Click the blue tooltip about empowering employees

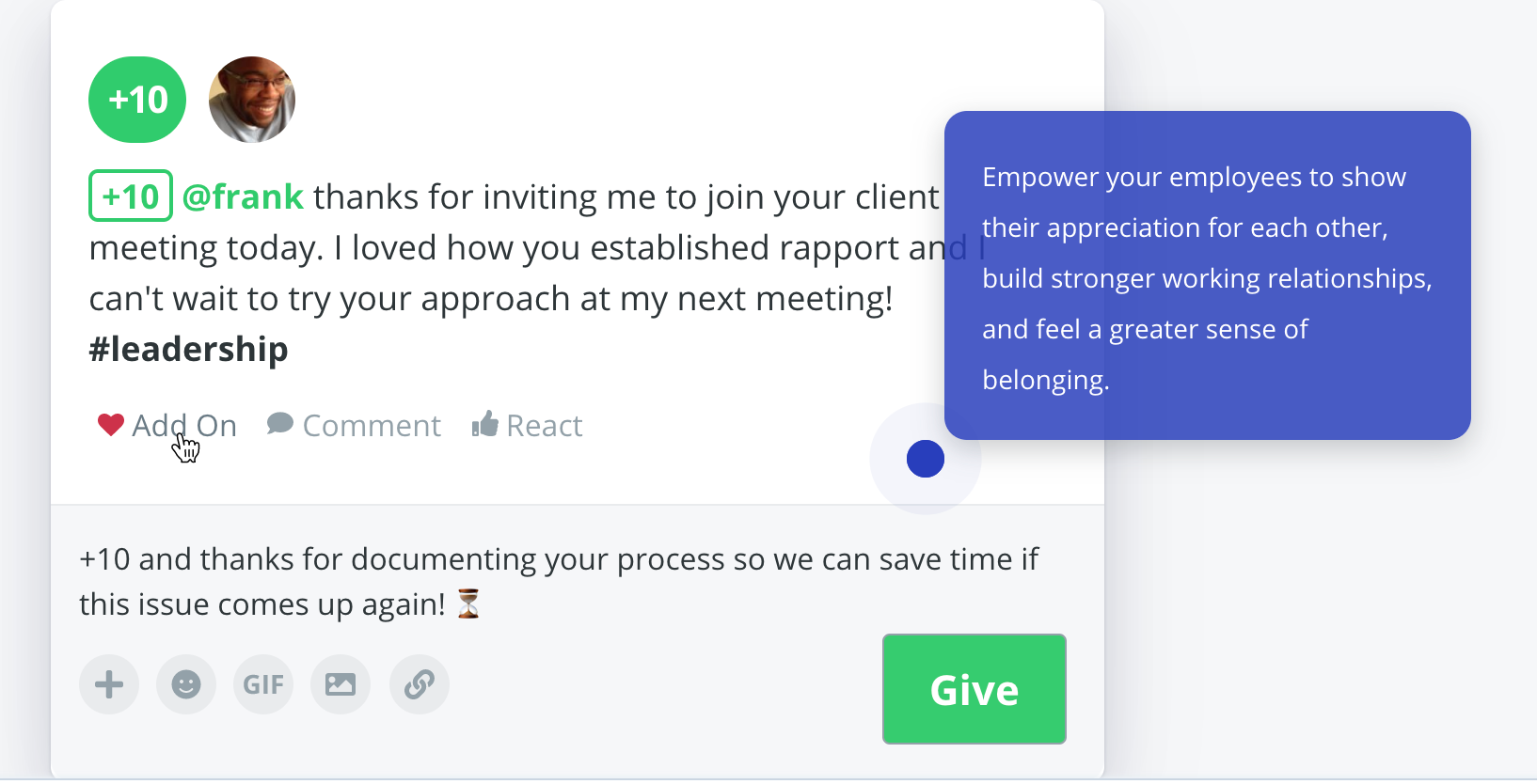coord(1208,275)
